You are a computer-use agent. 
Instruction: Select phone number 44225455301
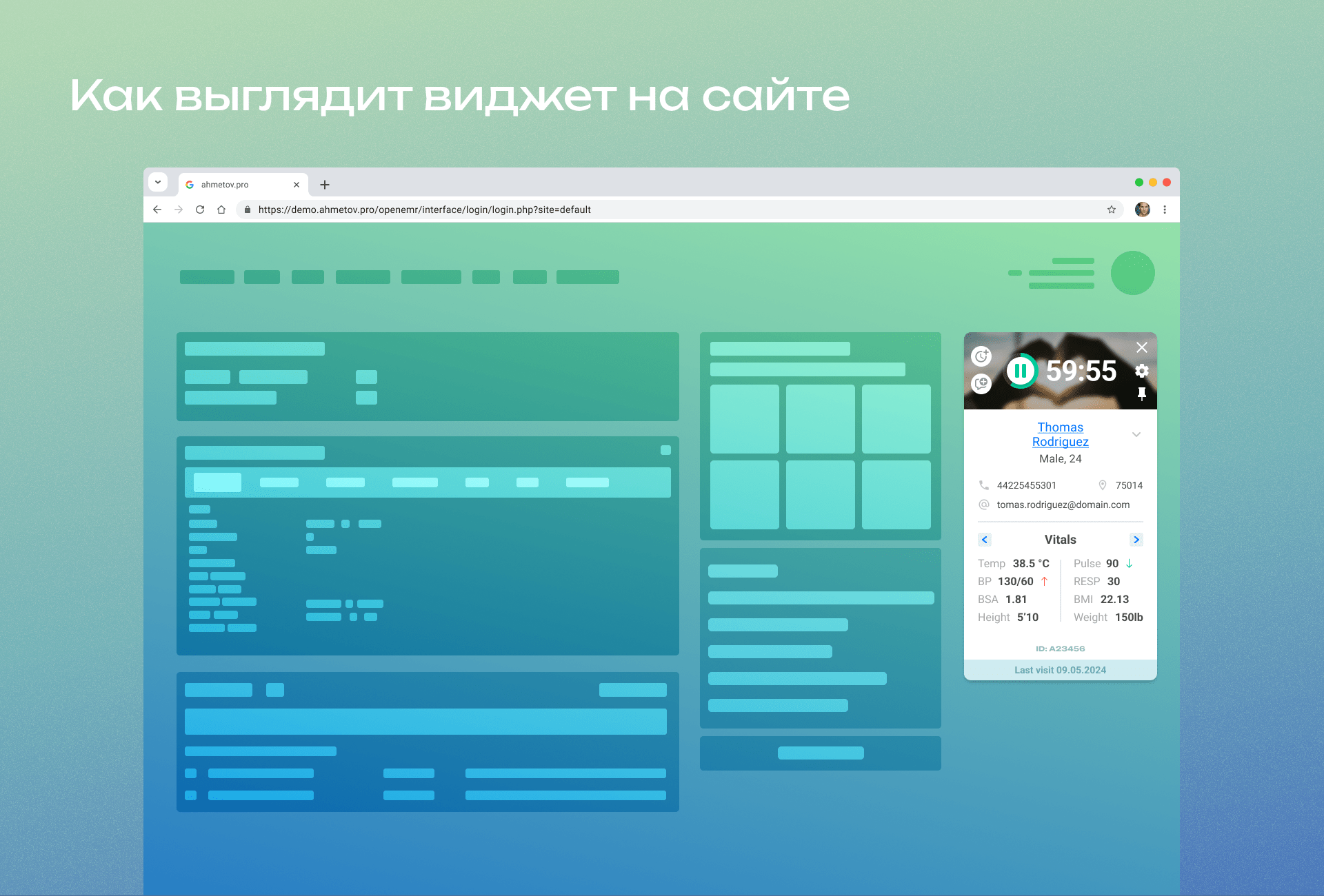click(x=1027, y=485)
